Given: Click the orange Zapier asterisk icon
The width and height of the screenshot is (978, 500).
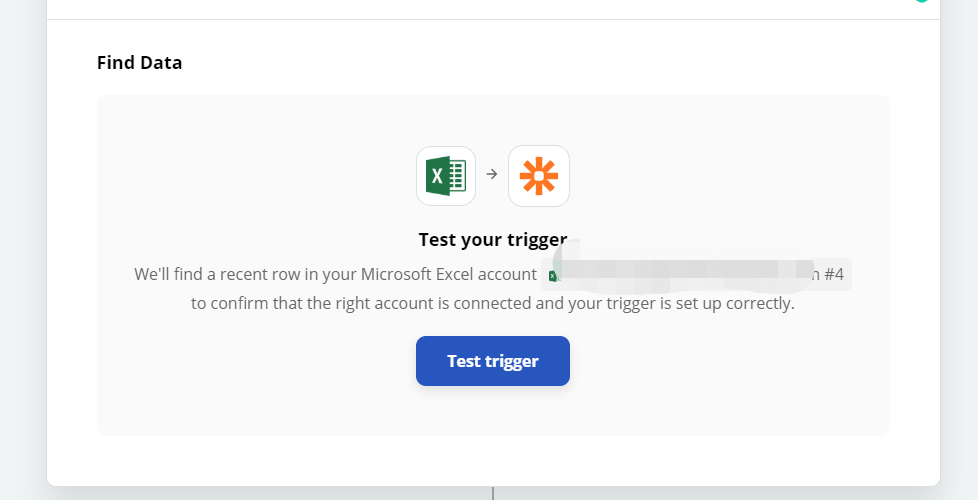Looking at the screenshot, I should [539, 176].
